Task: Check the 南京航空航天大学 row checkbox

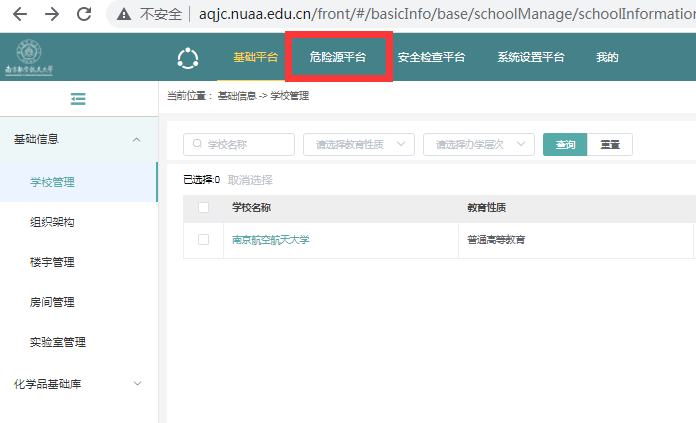Action: tap(204, 240)
